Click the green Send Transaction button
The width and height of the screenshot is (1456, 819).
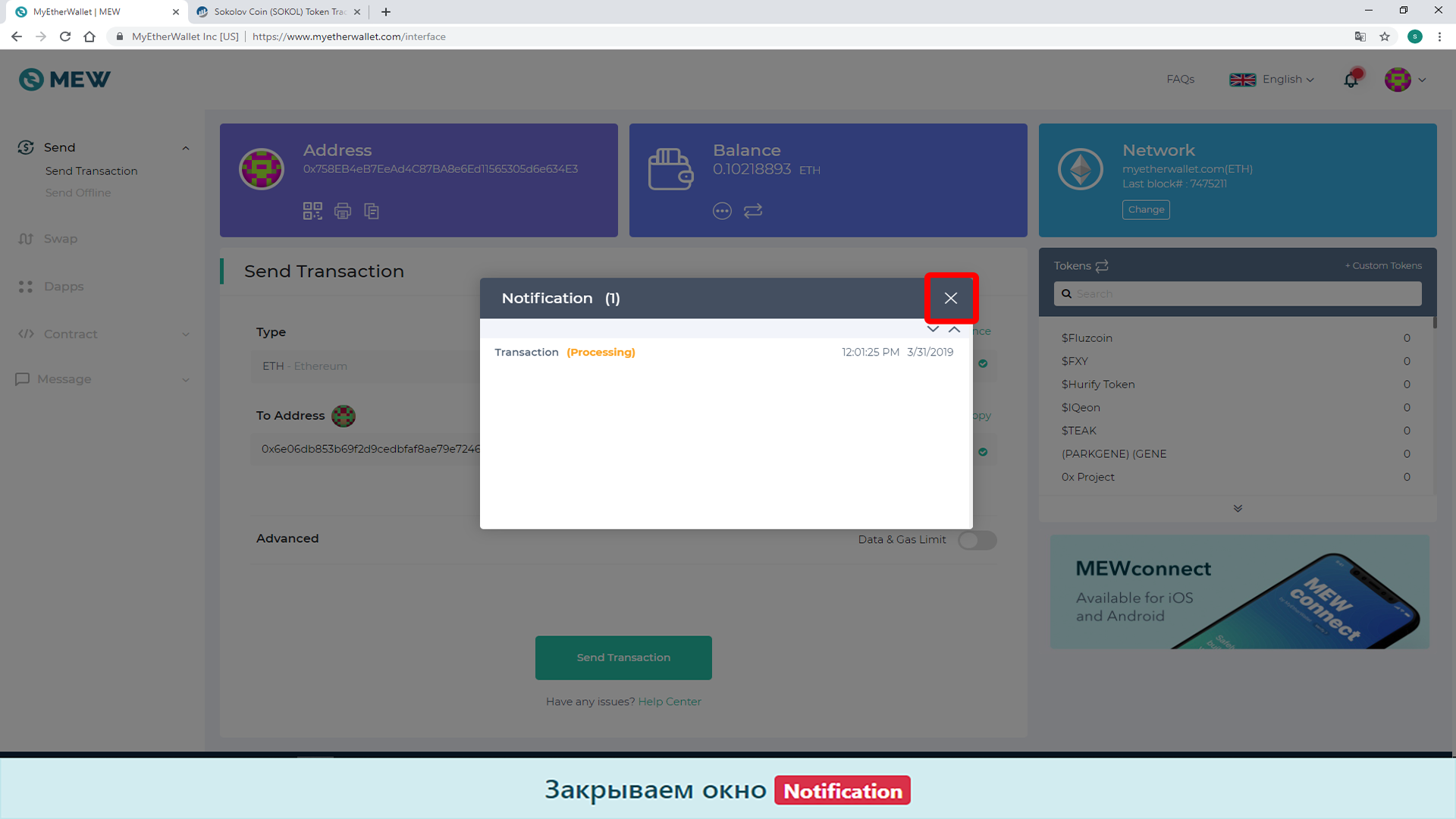(x=623, y=657)
